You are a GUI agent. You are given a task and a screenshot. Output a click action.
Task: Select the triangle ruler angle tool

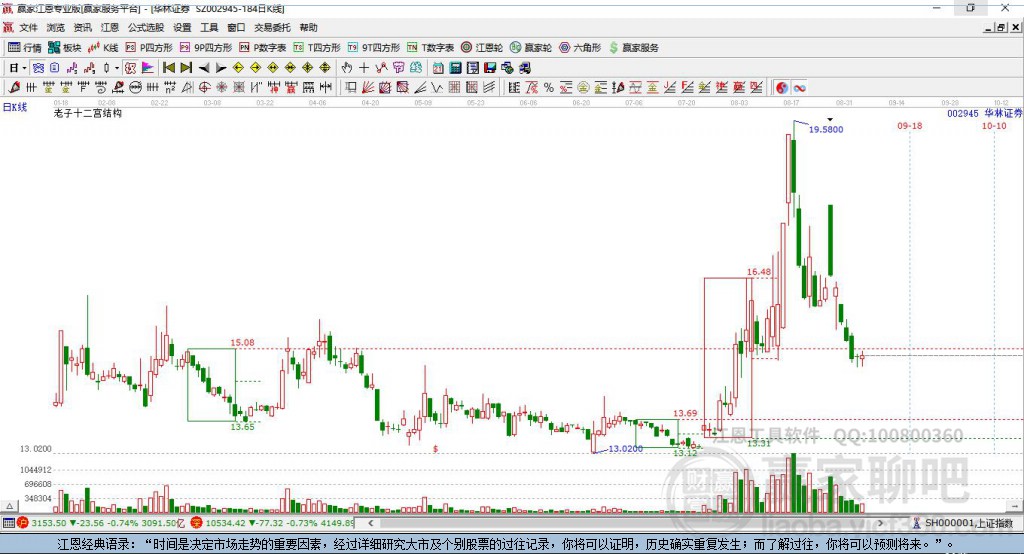point(187,88)
